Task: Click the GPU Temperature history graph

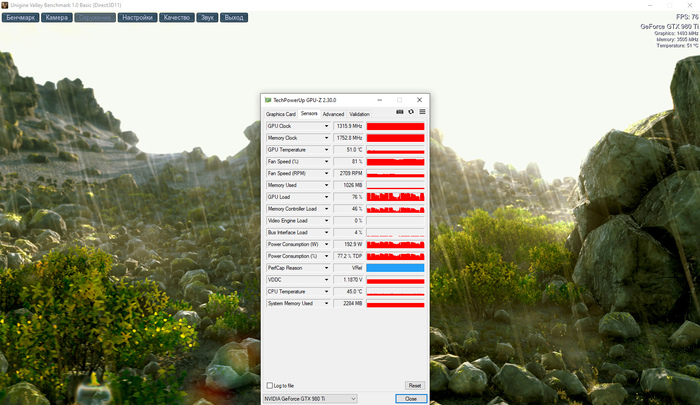Action: pyautogui.click(x=395, y=150)
